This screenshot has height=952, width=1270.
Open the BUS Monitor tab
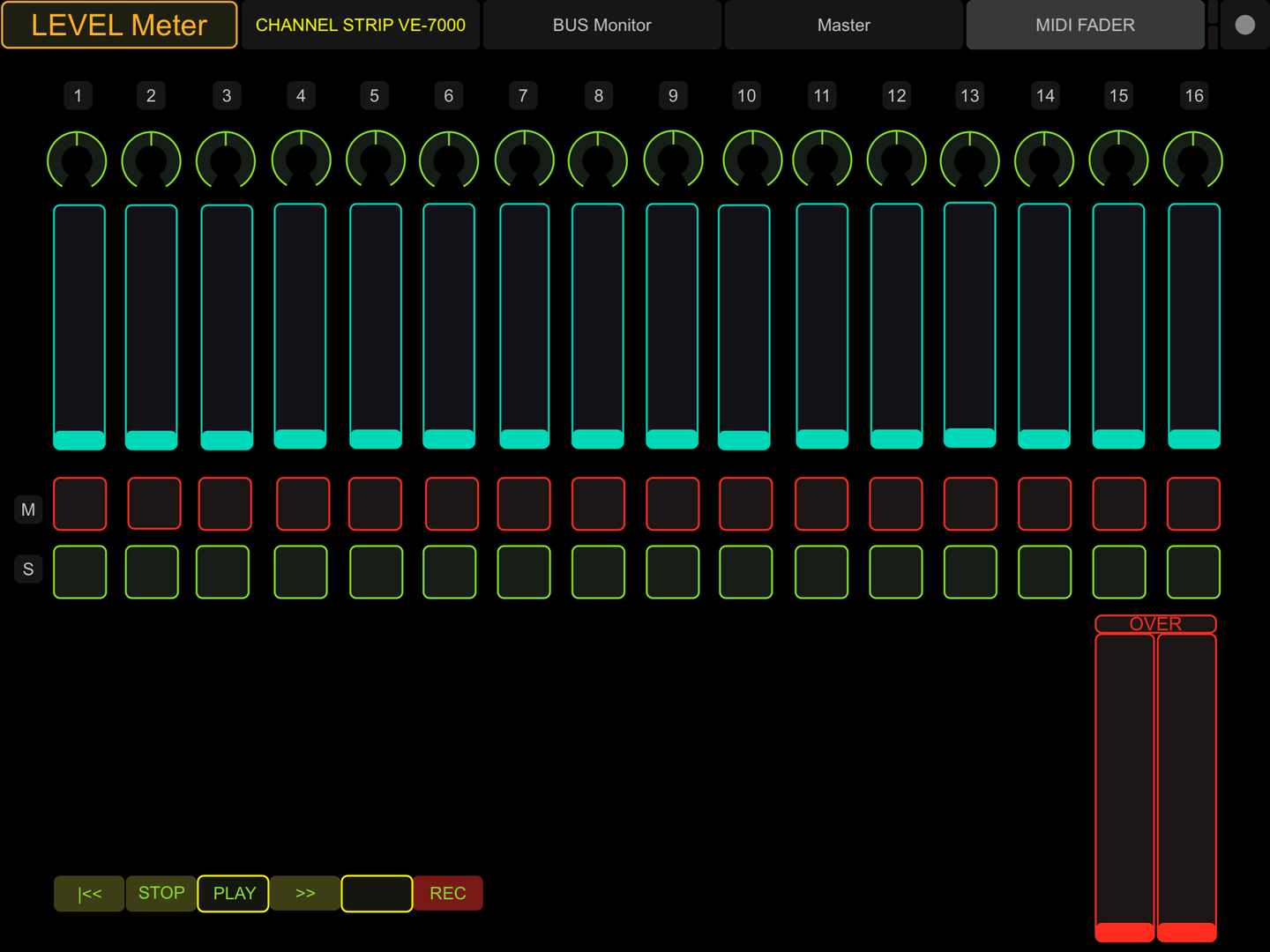pos(602,25)
